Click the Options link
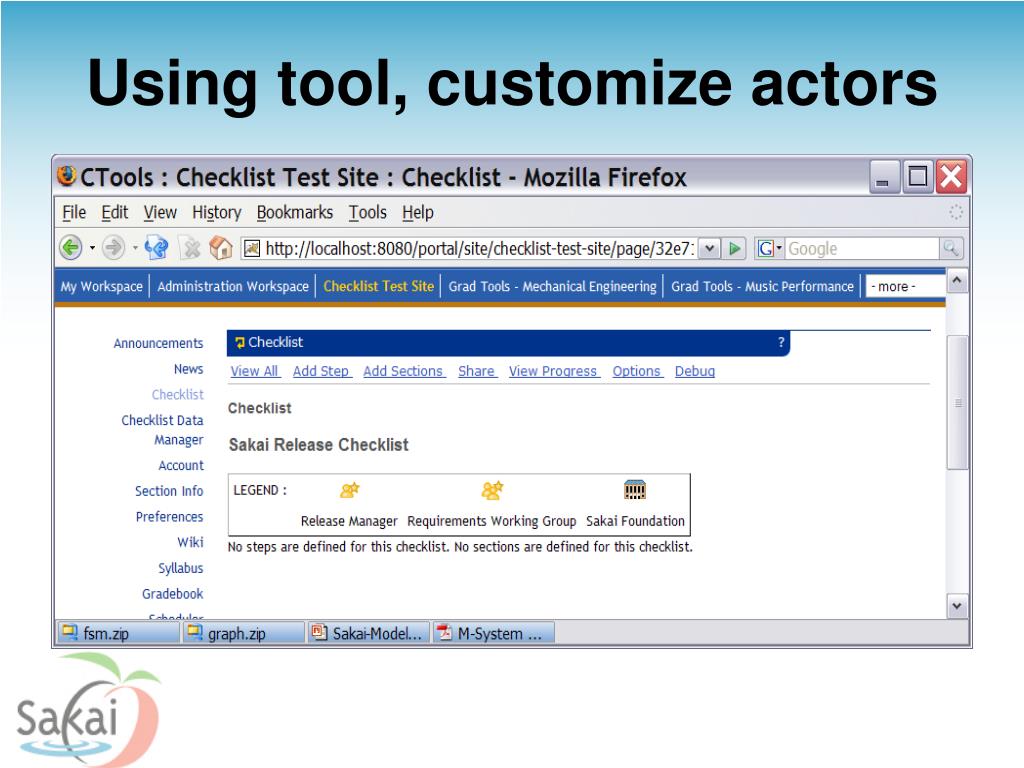Viewport: 1024px width, 768px height. [636, 371]
